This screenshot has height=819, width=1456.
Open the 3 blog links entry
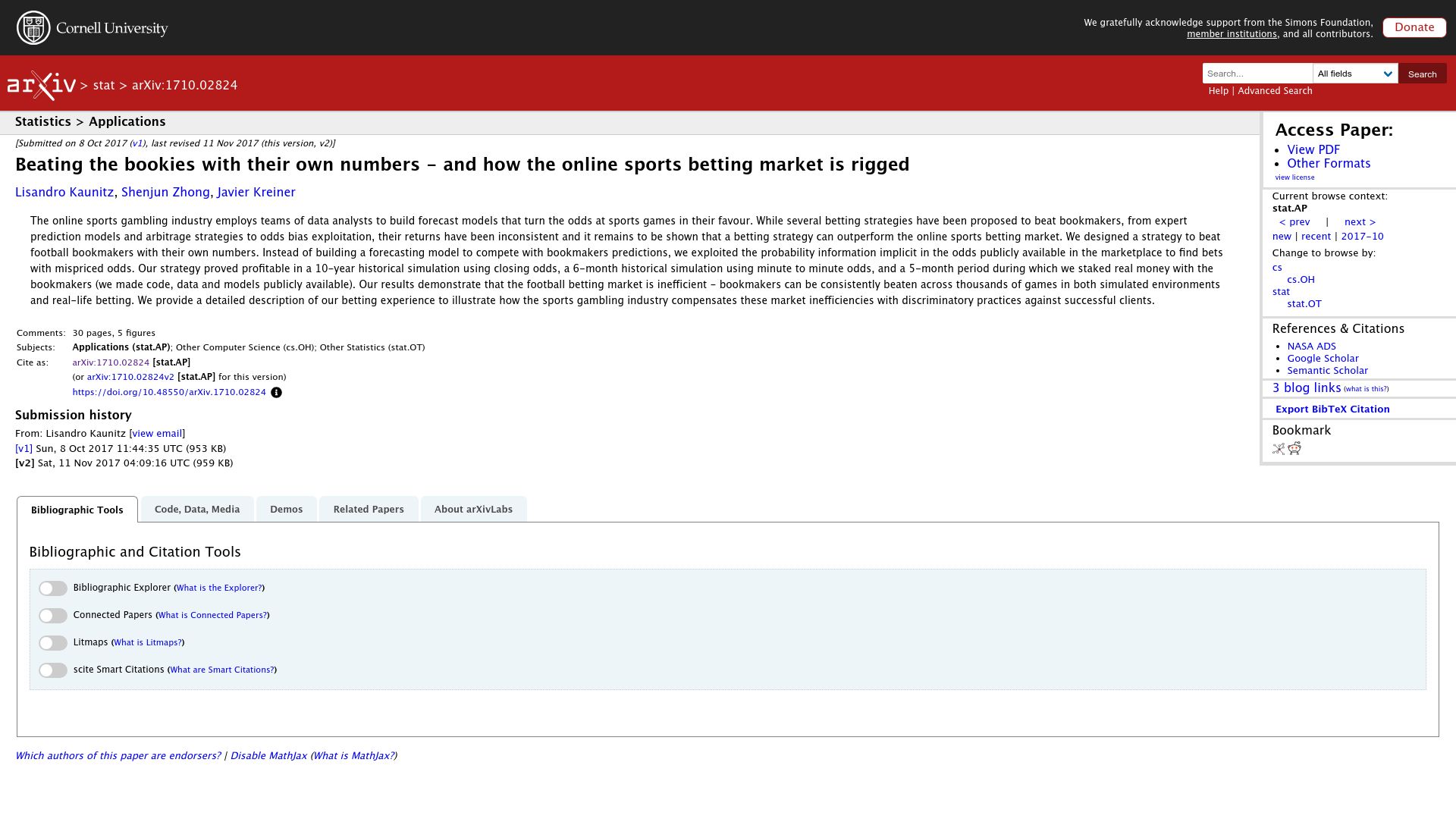coord(1307,388)
